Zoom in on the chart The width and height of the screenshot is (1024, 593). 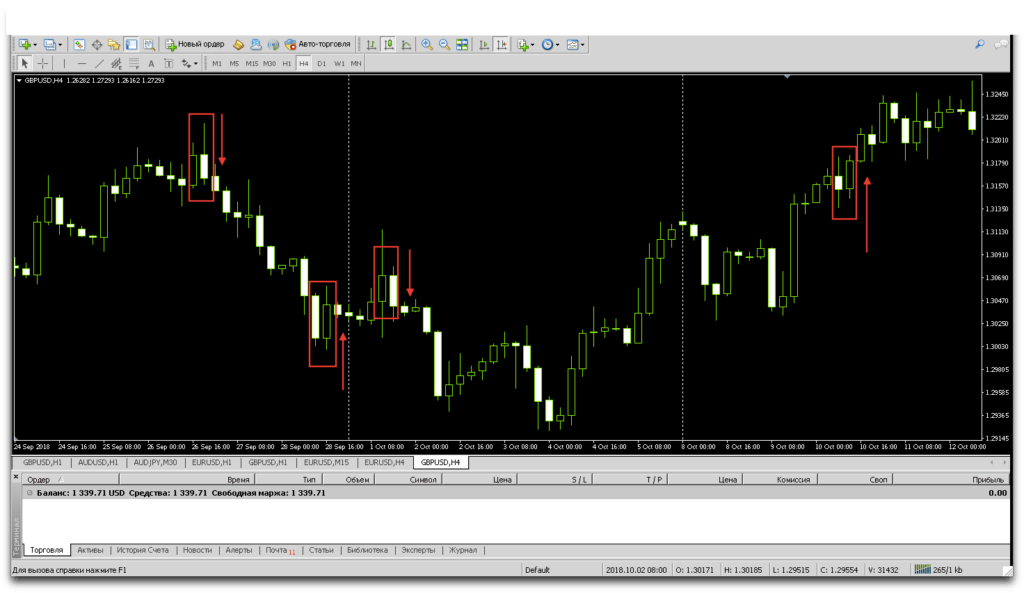[427, 45]
